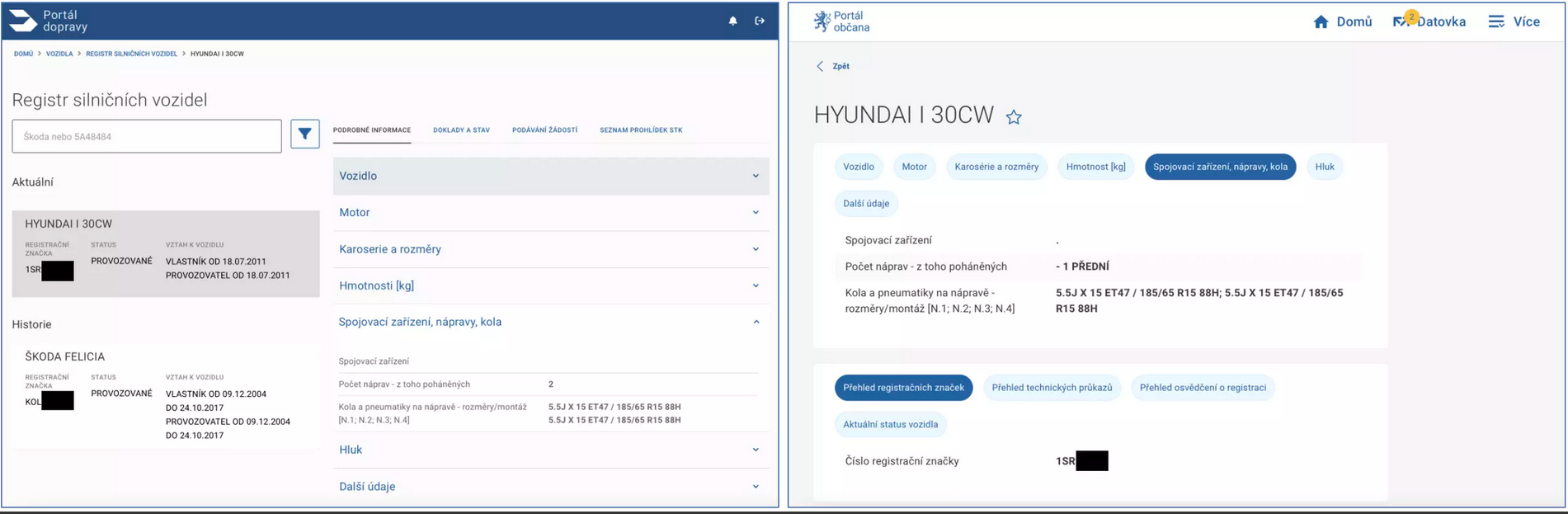Click 'Aktuální' section heading
The height and width of the screenshot is (514, 1568).
pyautogui.click(x=33, y=182)
